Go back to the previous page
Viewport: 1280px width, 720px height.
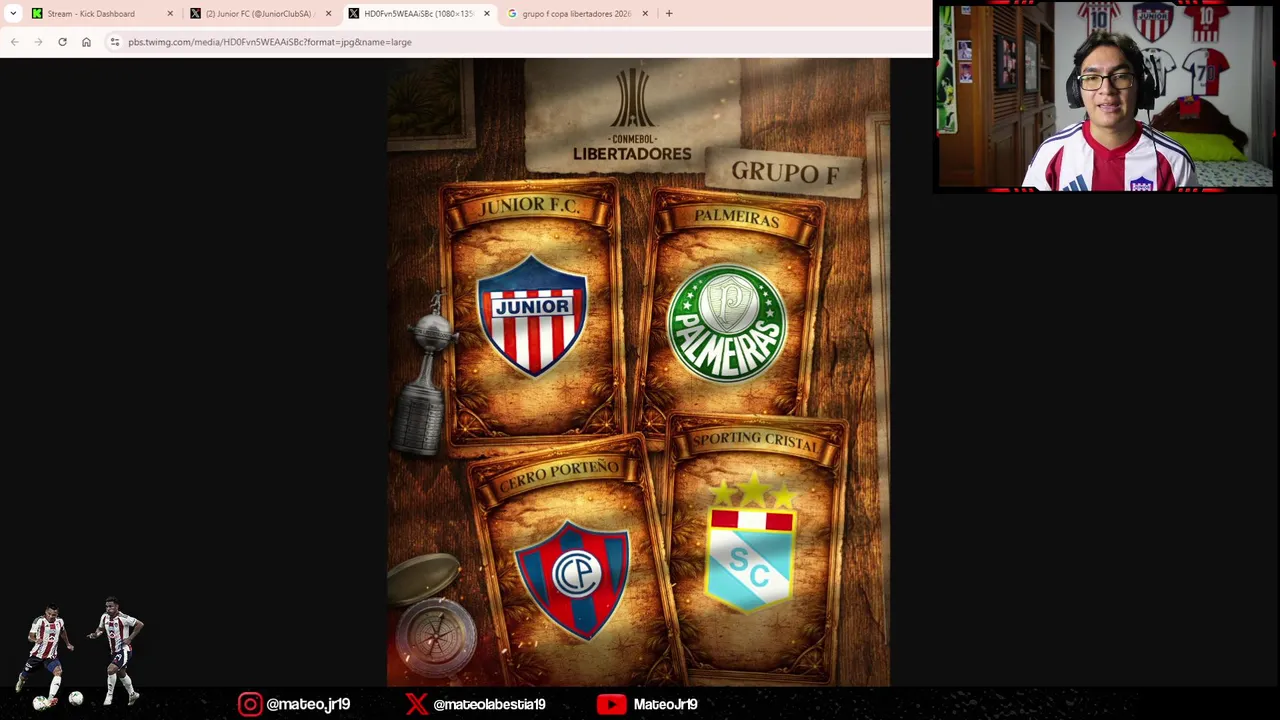pyautogui.click(x=14, y=42)
